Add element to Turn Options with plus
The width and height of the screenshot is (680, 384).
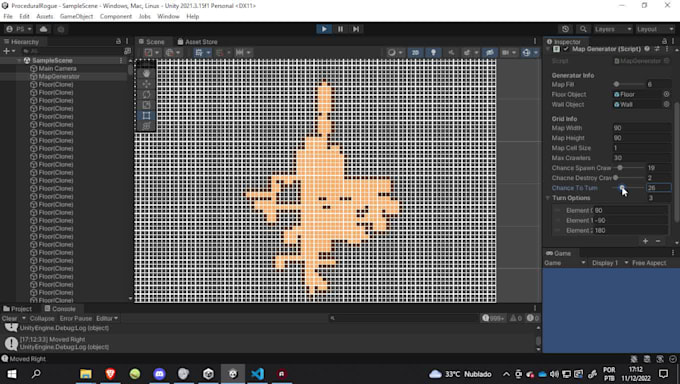pos(645,241)
